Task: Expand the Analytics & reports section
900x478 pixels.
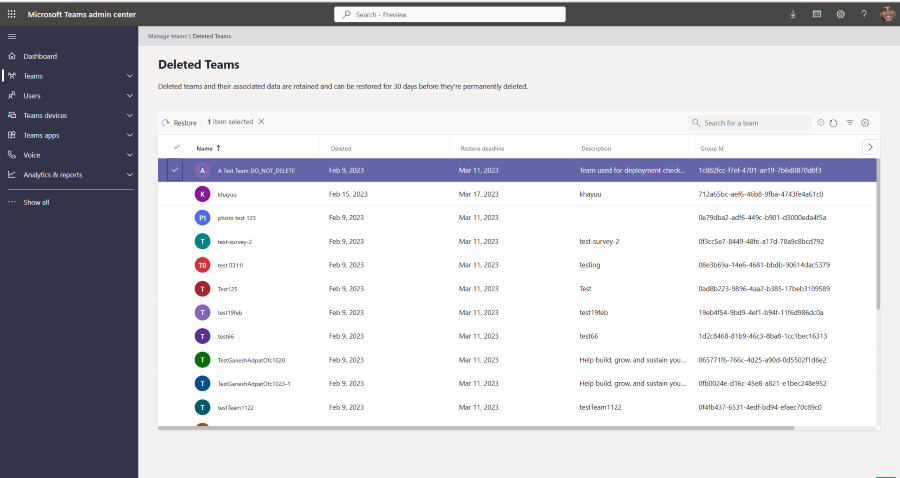Action: tap(130, 174)
